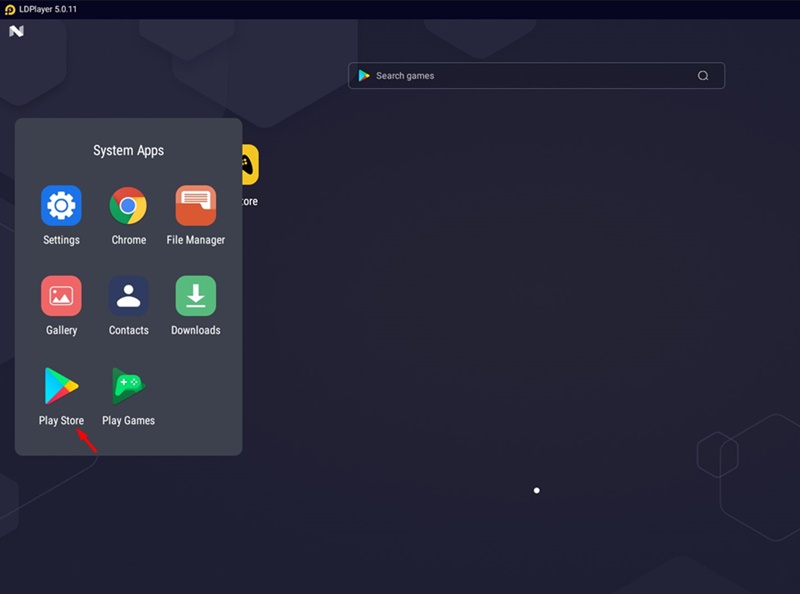Viewport: 800px width, 594px height.
Task: Focus the "Search games" input field
Action: click(x=530, y=76)
